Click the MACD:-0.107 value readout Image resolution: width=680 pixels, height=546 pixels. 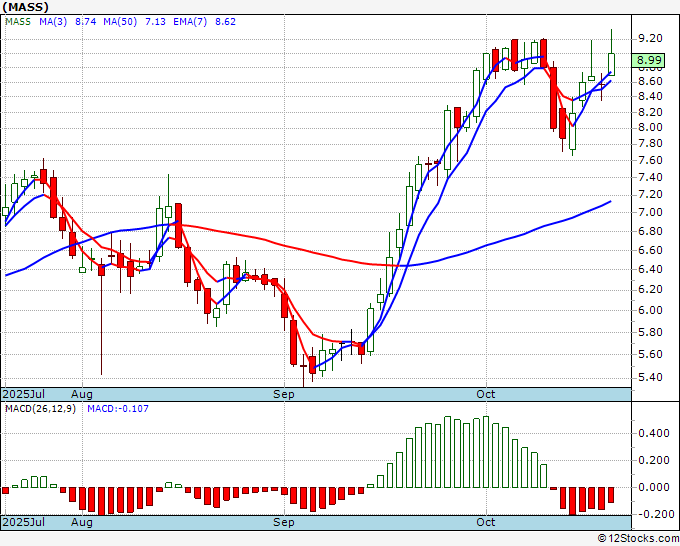pos(118,409)
